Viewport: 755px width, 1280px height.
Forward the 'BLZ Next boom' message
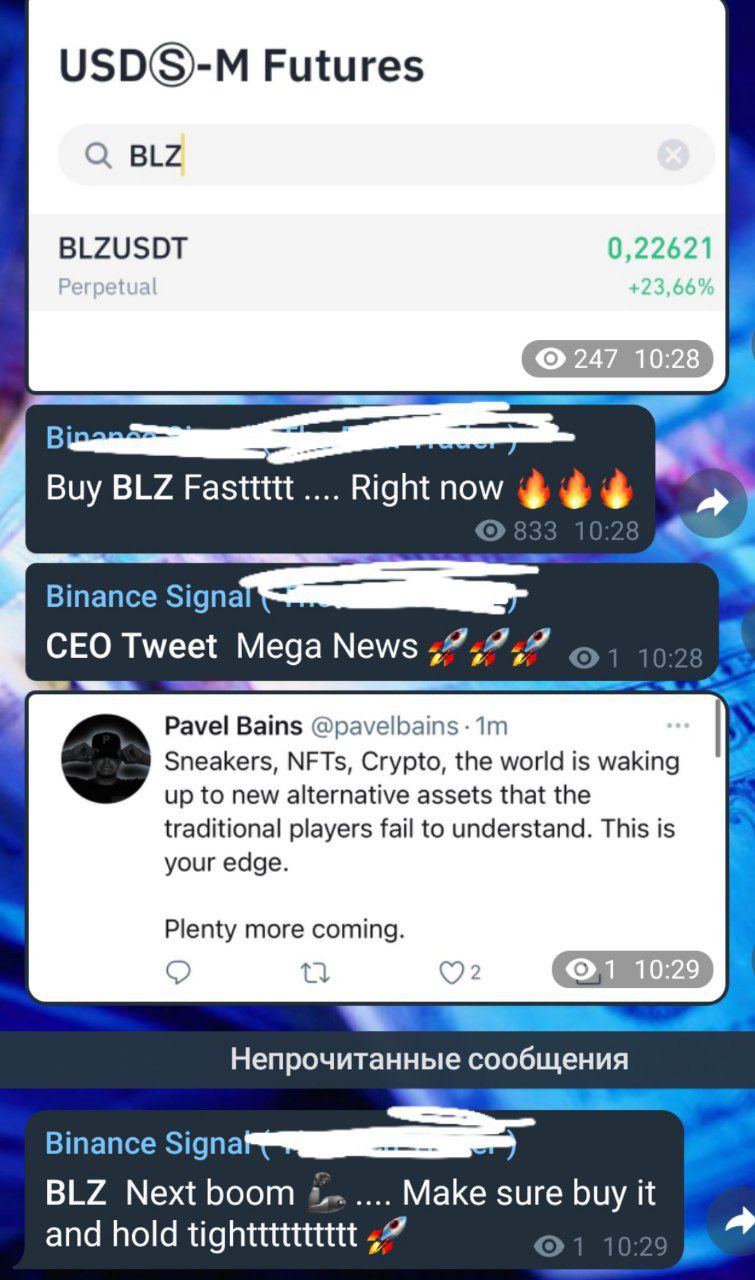tap(735, 1222)
